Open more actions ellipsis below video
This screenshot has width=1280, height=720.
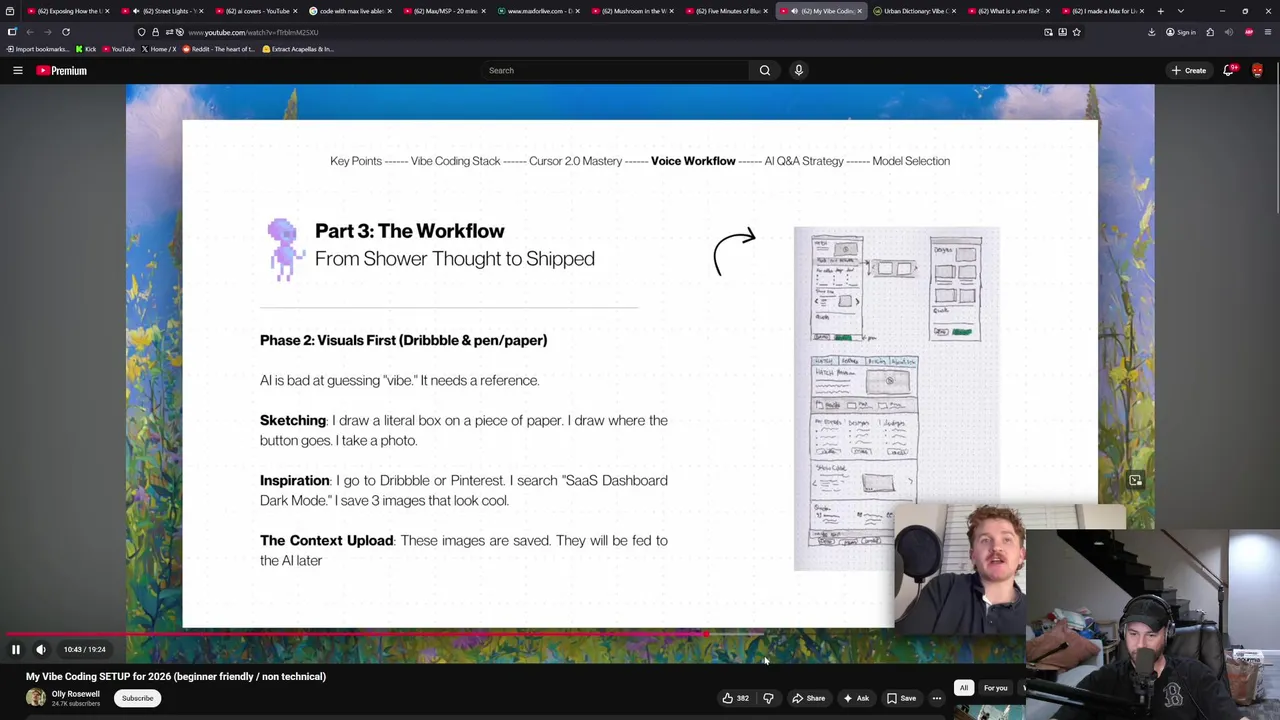(x=937, y=698)
